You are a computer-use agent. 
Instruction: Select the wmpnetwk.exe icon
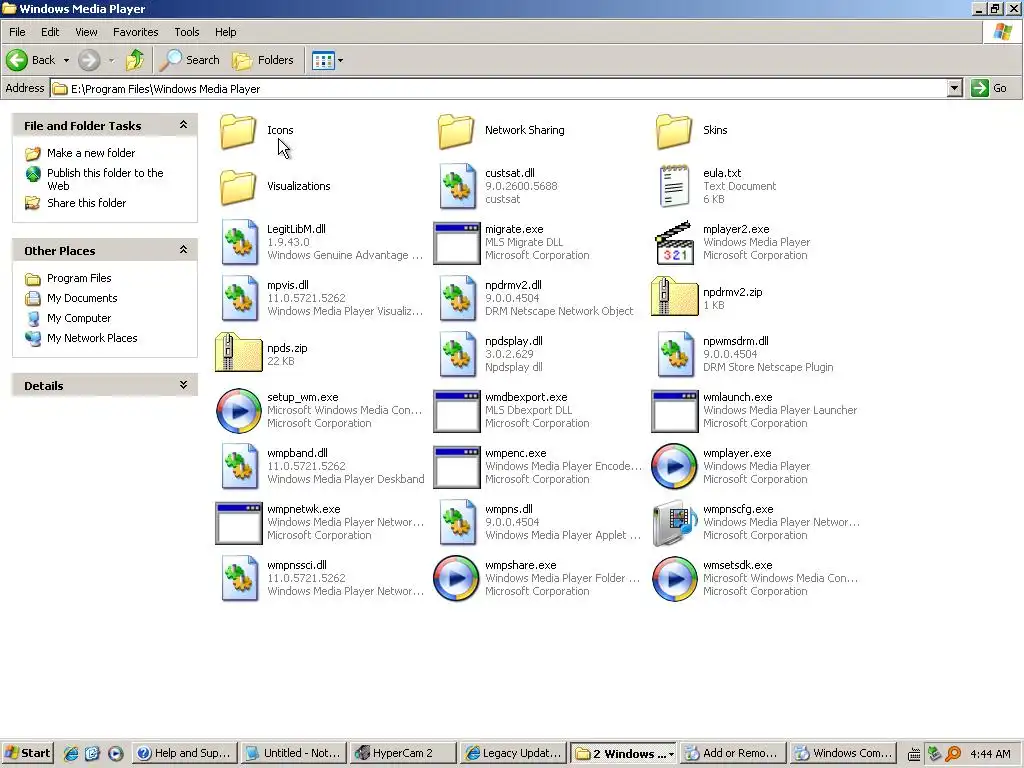point(238,523)
